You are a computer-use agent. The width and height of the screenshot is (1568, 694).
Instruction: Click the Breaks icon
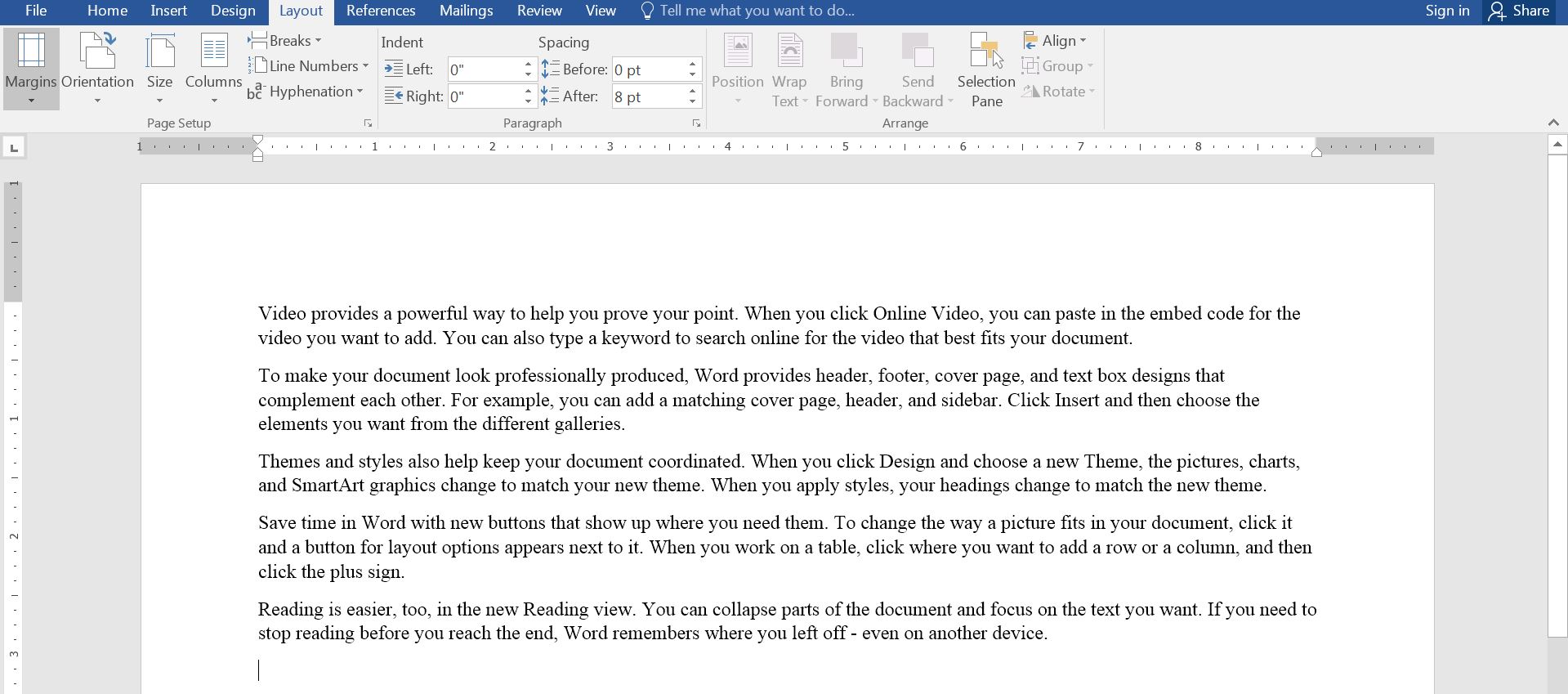coord(258,41)
